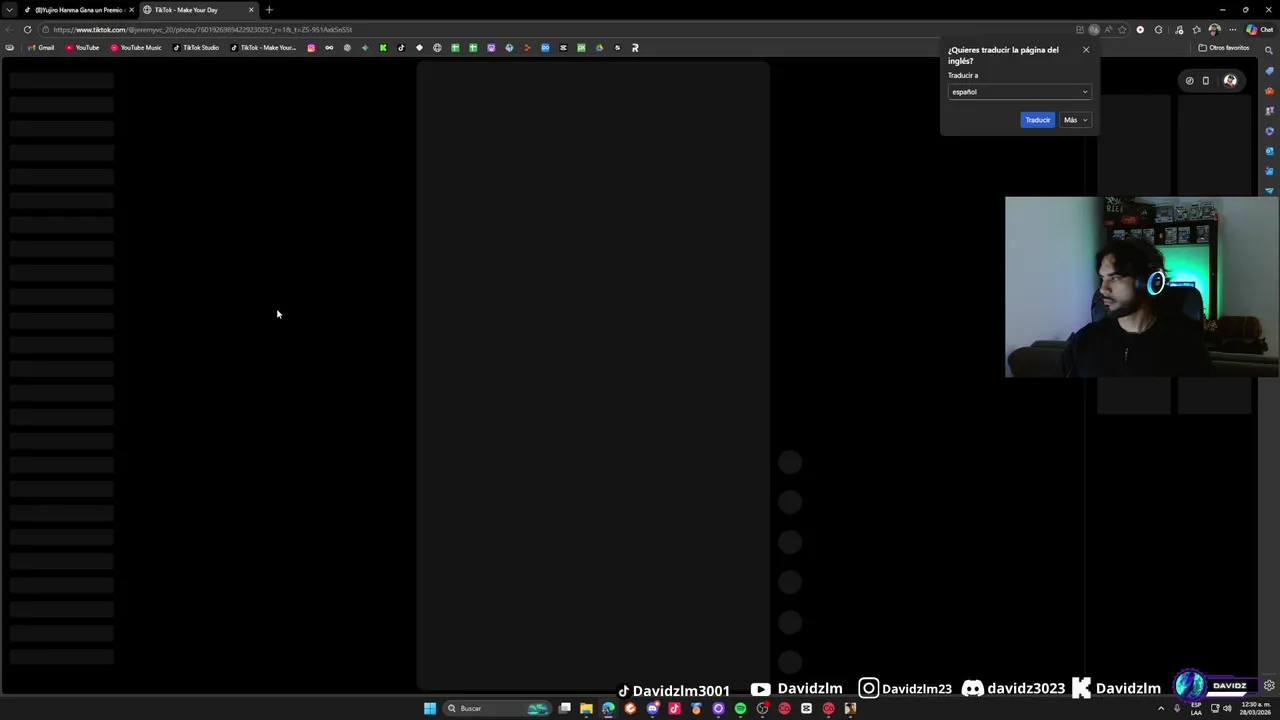Open the Edge profile avatar
This screenshot has width=1280, height=720.
pos(1214,30)
